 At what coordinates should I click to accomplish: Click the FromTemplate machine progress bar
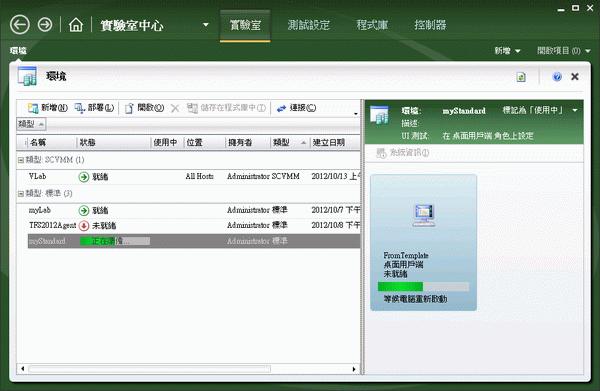(x=423, y=287)
